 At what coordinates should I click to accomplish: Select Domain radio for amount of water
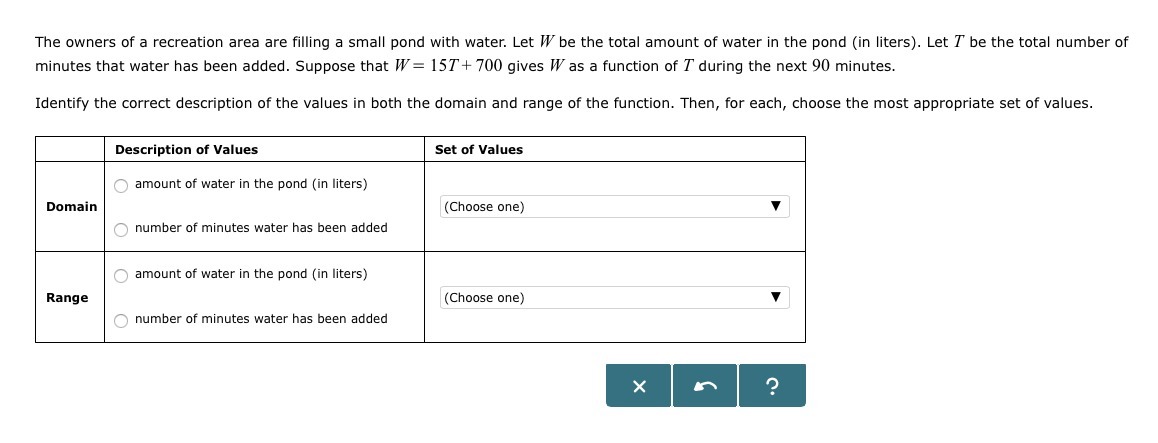(121, 185)
